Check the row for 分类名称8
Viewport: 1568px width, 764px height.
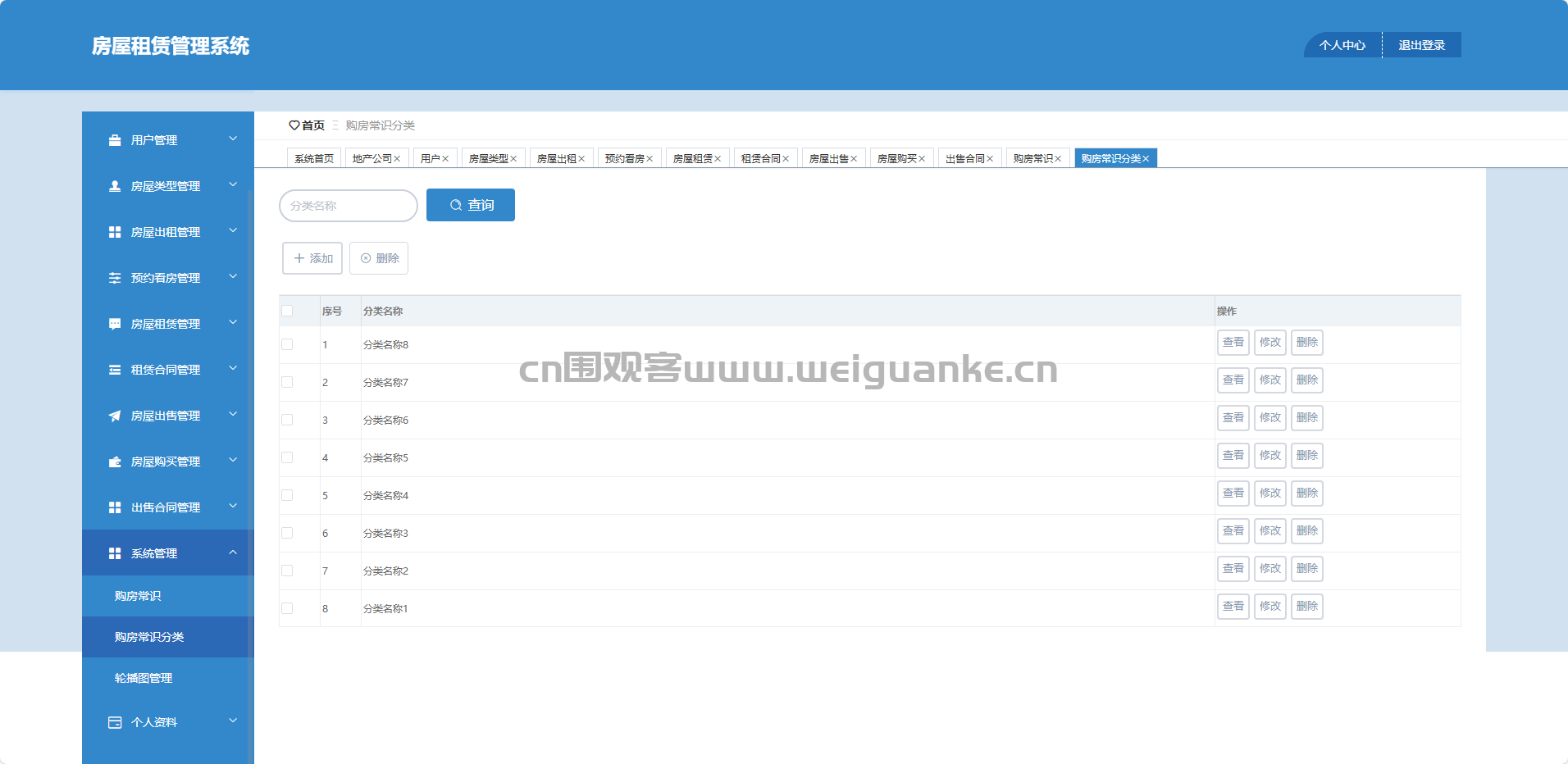click(287, 344)
